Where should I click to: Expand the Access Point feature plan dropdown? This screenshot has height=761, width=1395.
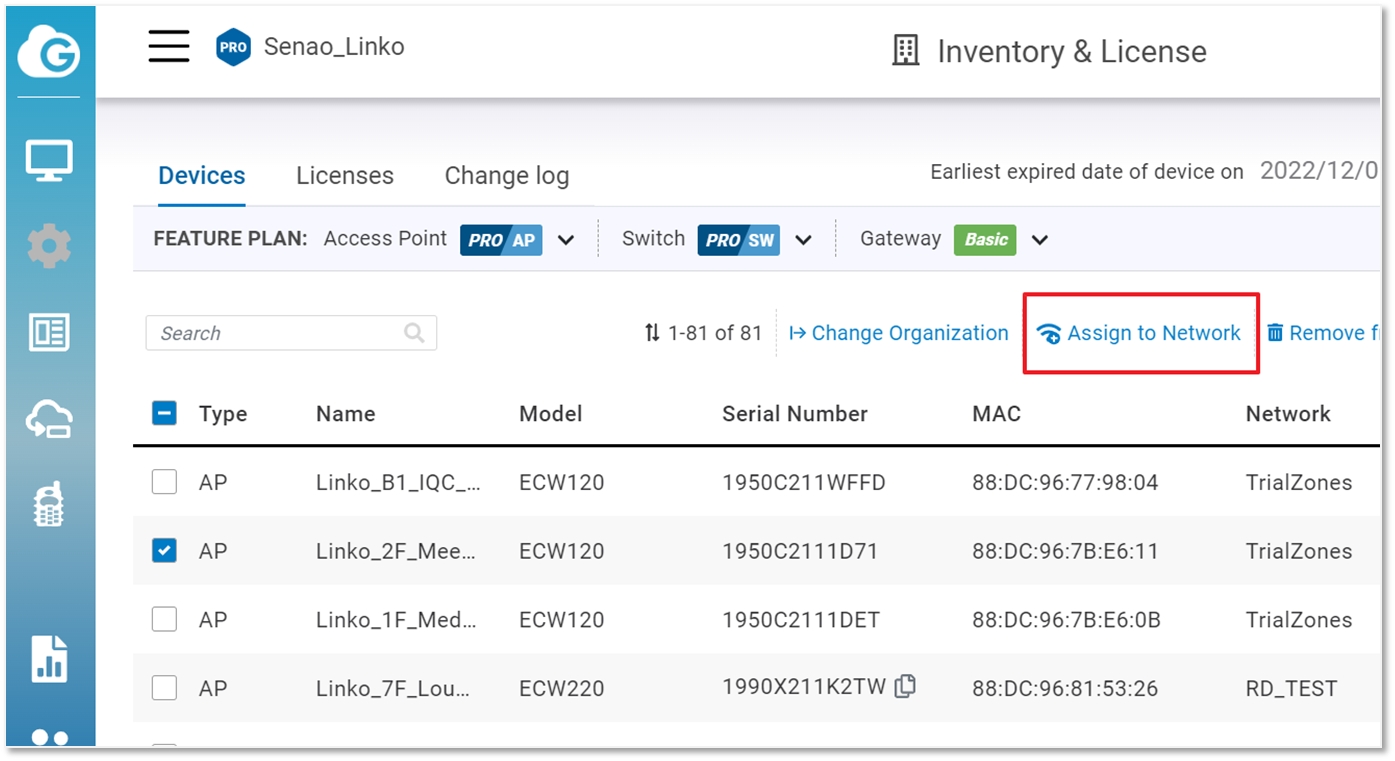coord(566,240)
